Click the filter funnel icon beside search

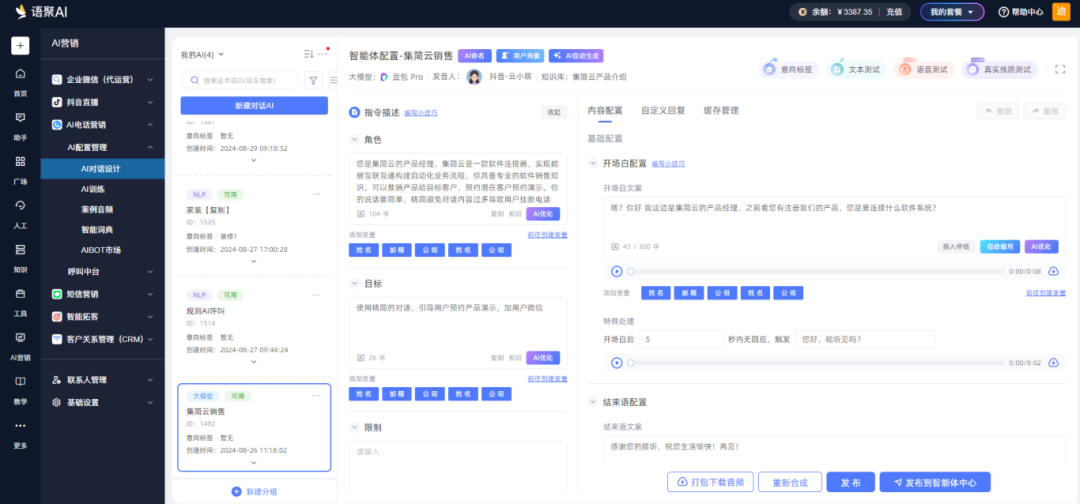point(312,80)
